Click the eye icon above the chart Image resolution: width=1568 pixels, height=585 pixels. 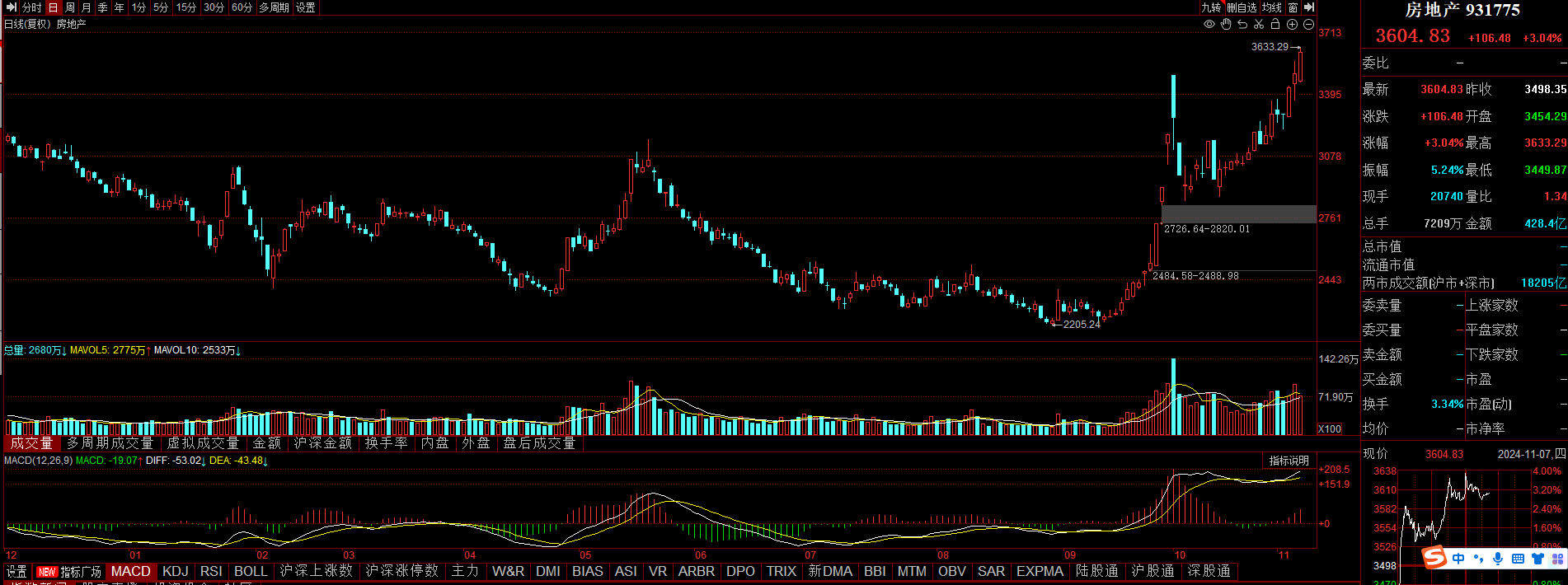tap(1209, 25)
